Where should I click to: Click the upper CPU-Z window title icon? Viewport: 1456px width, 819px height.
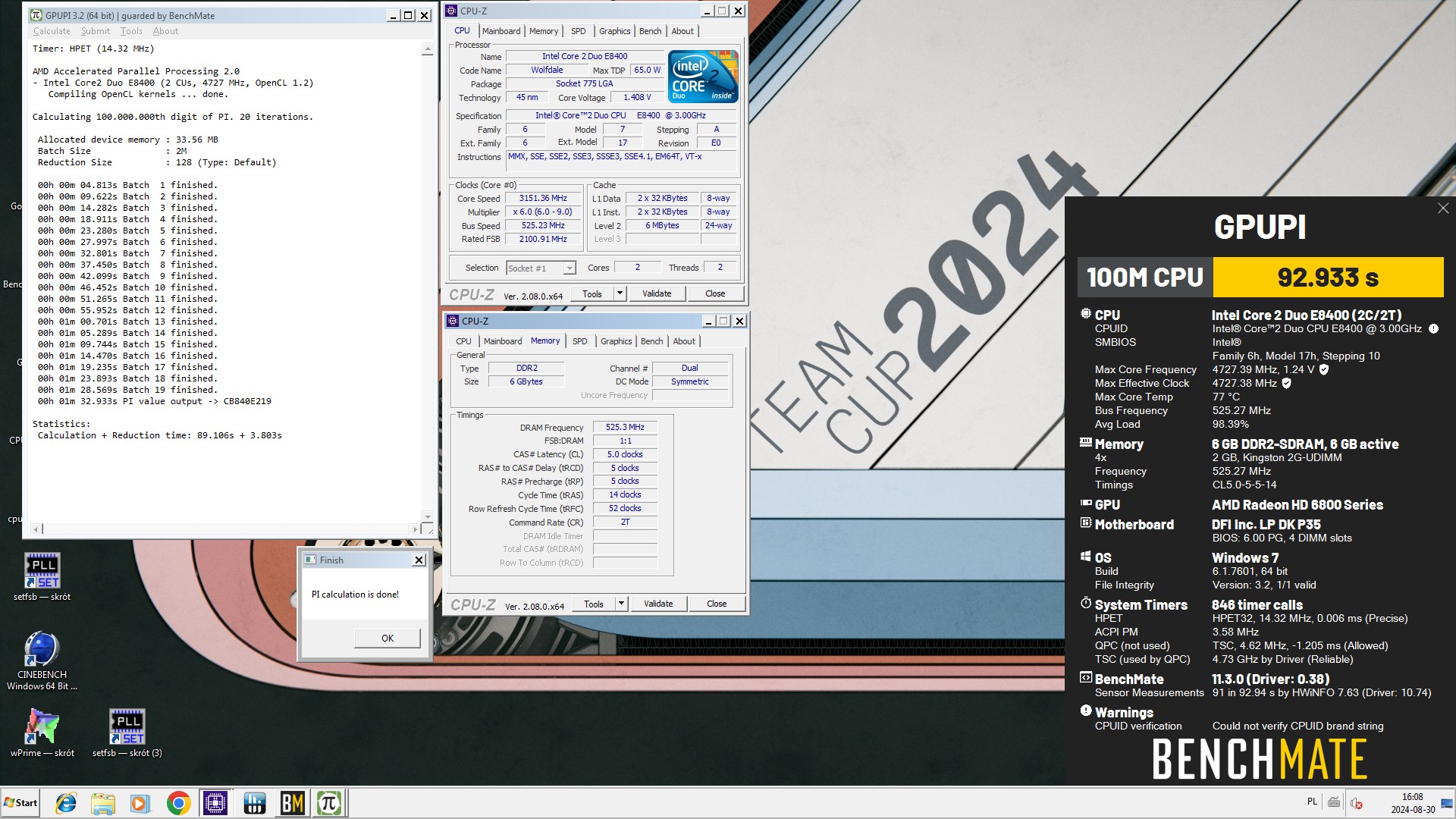click(452, 11)
